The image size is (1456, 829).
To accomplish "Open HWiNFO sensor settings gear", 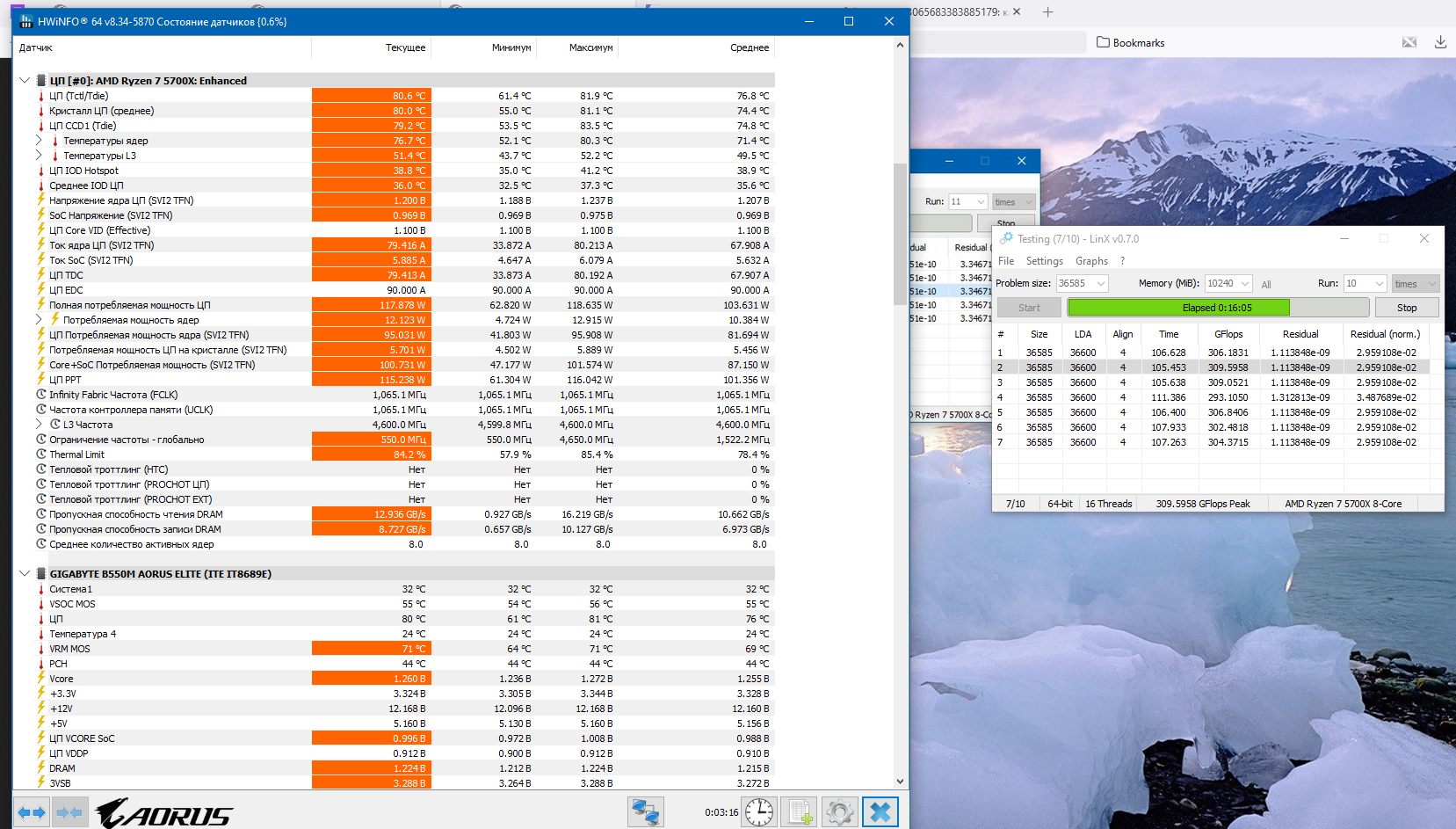I will pyautogui.click(x=839, y=812).
